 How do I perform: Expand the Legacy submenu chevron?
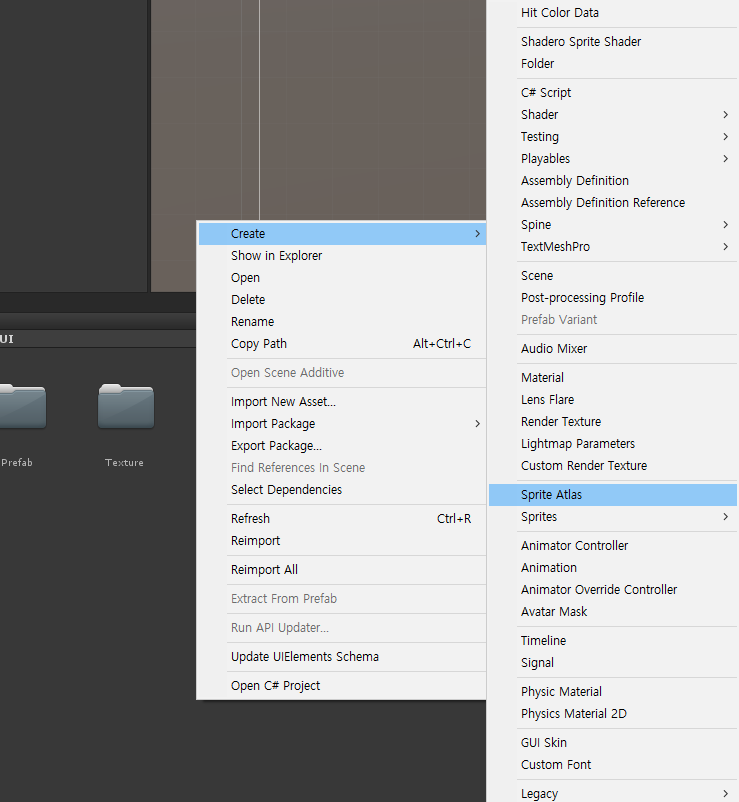coord(725,793)
